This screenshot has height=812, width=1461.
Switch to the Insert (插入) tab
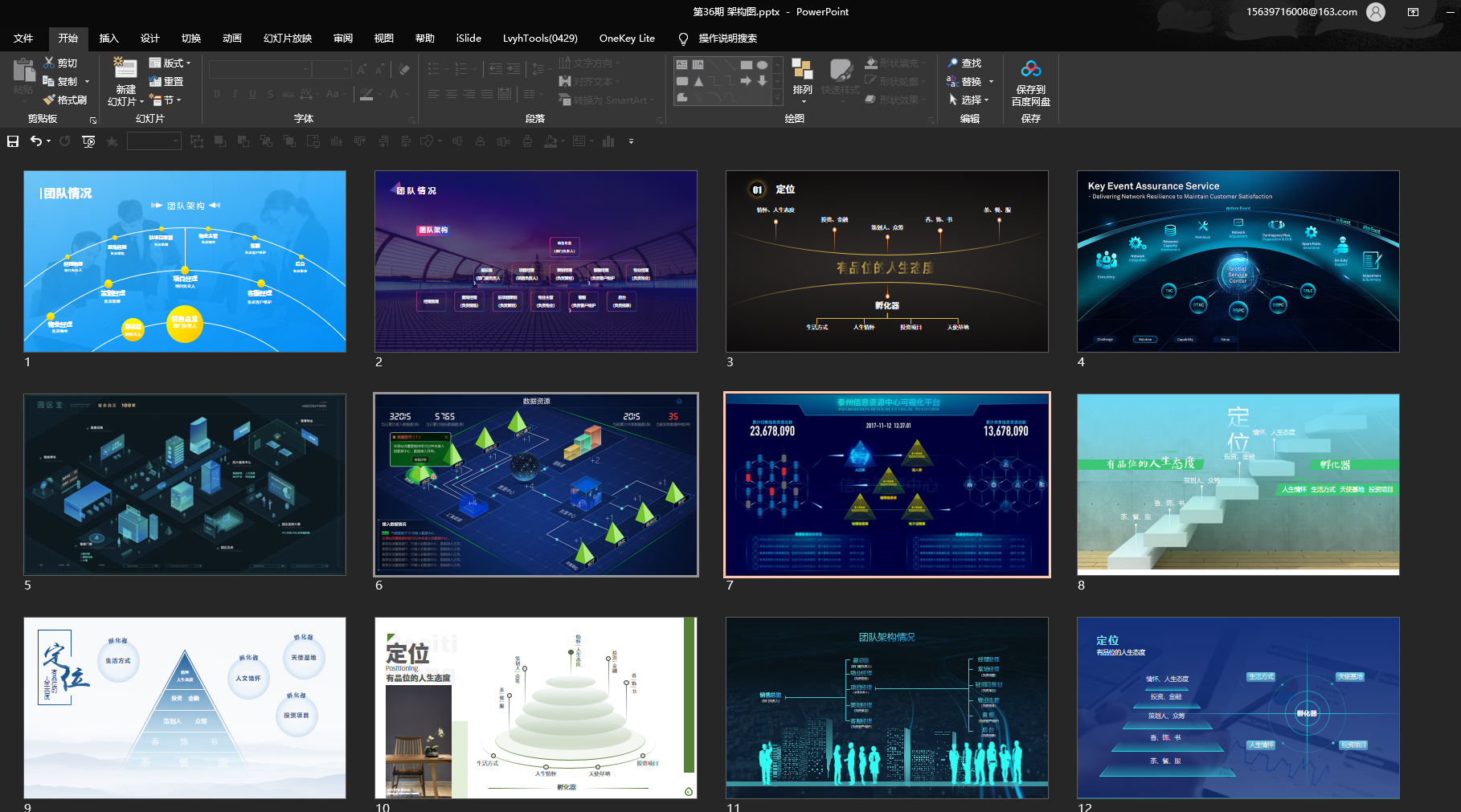pyautogui.click(x=108, y=38)
